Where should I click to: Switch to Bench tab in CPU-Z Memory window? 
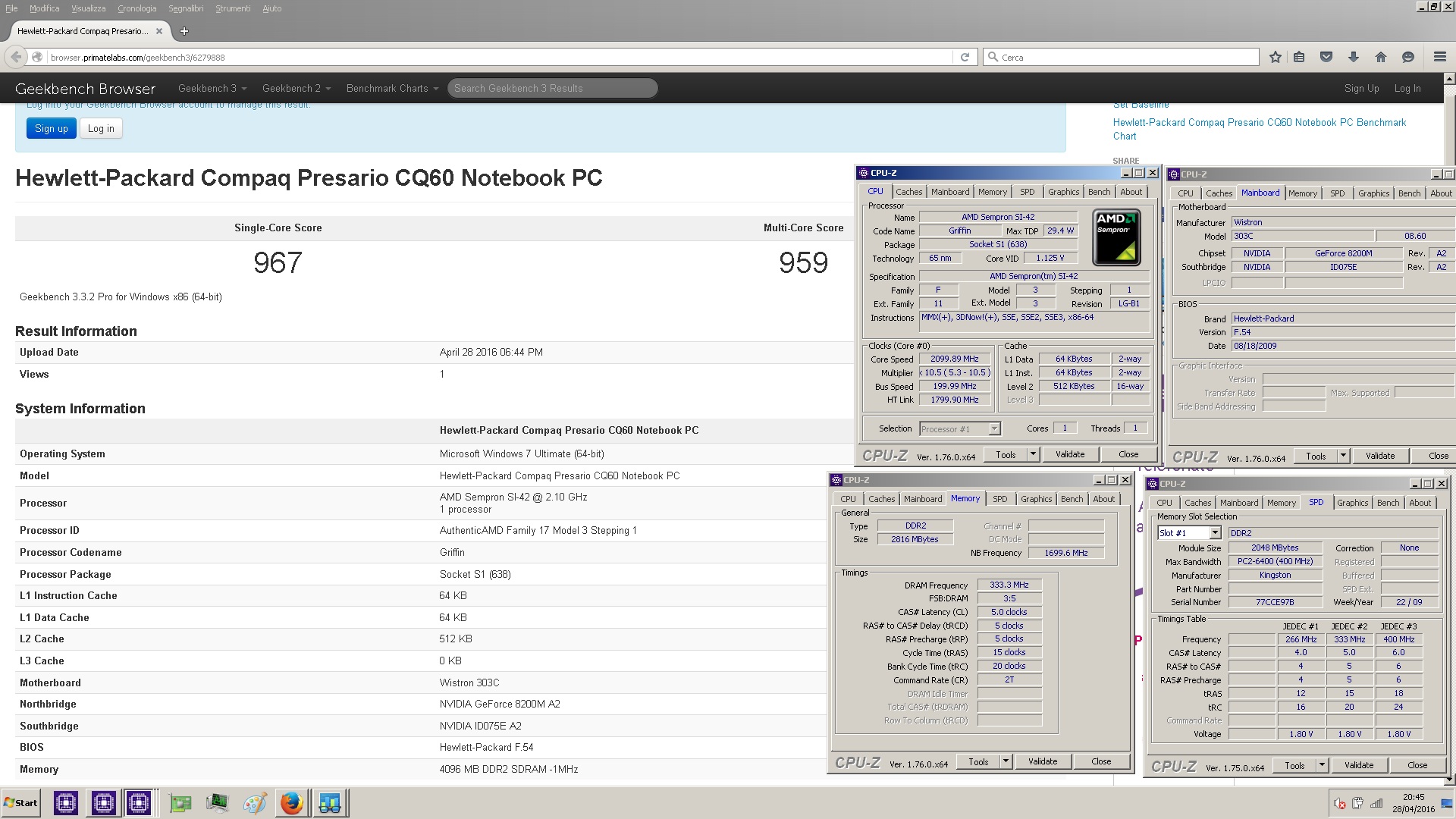[1072, 499]
